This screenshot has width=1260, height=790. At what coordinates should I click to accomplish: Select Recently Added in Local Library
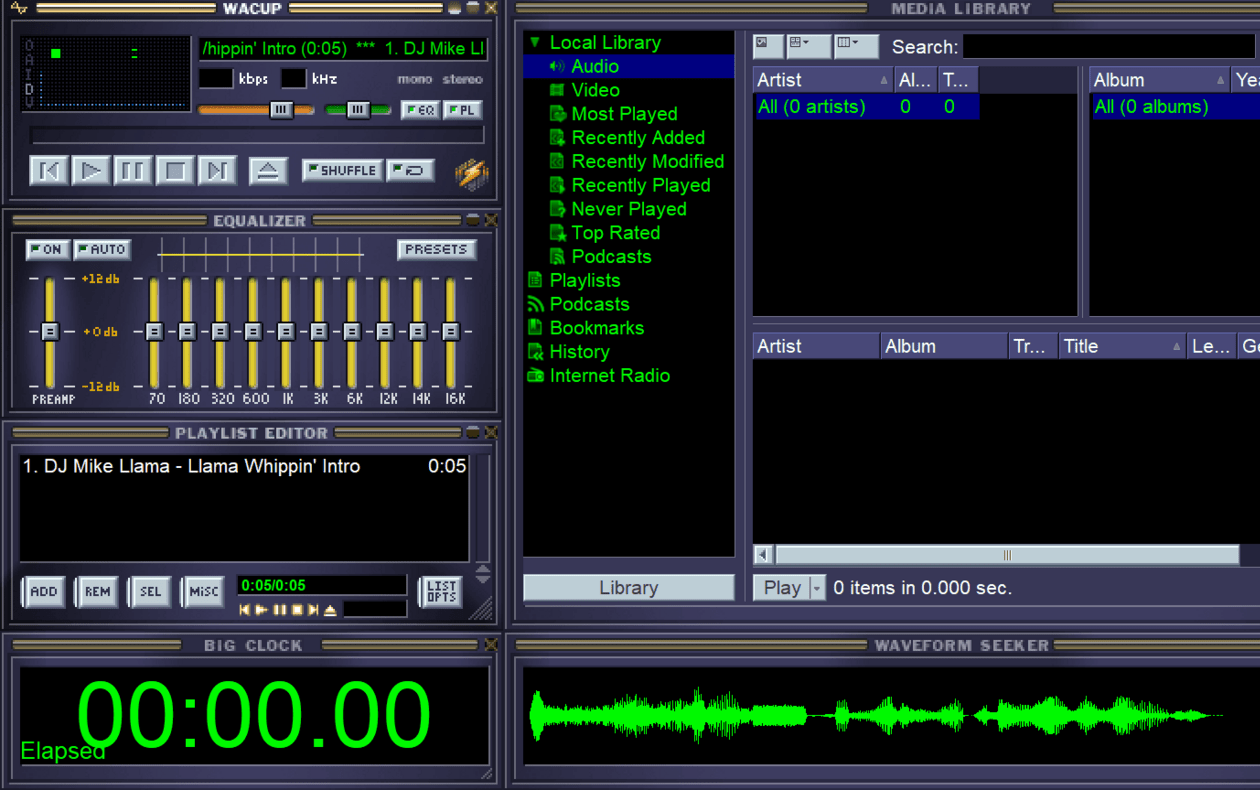[637, 138]
